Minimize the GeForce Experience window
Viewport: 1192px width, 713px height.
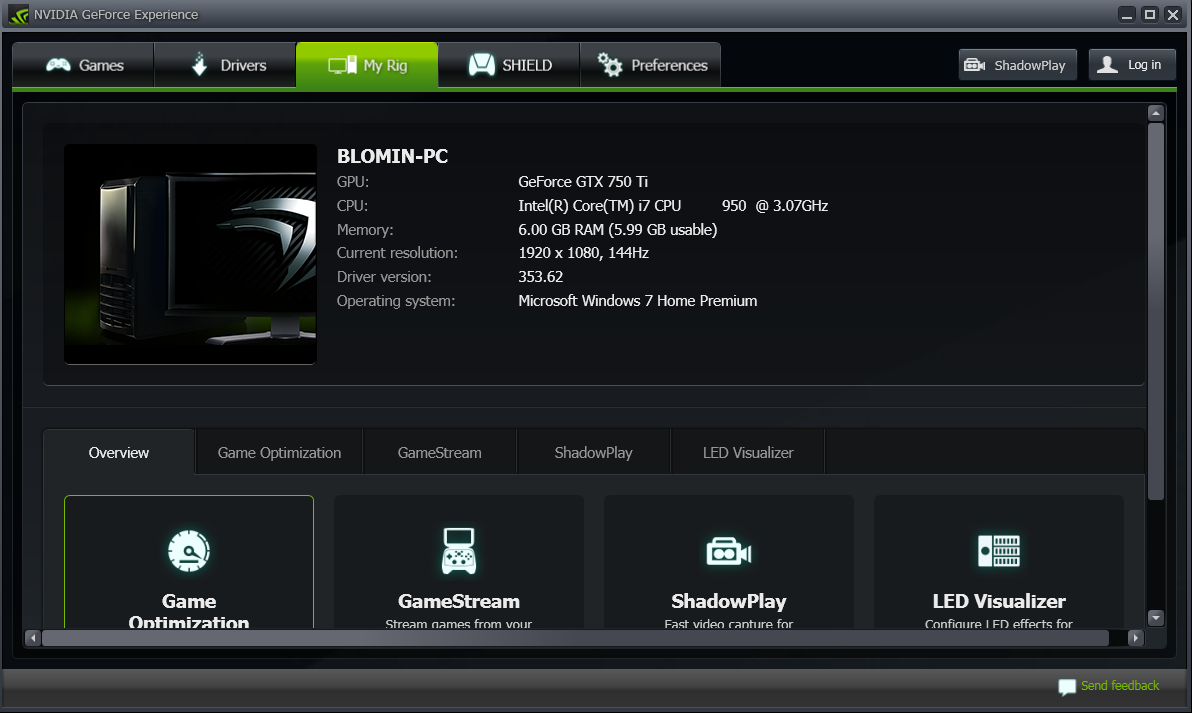tap(1127, 14)
